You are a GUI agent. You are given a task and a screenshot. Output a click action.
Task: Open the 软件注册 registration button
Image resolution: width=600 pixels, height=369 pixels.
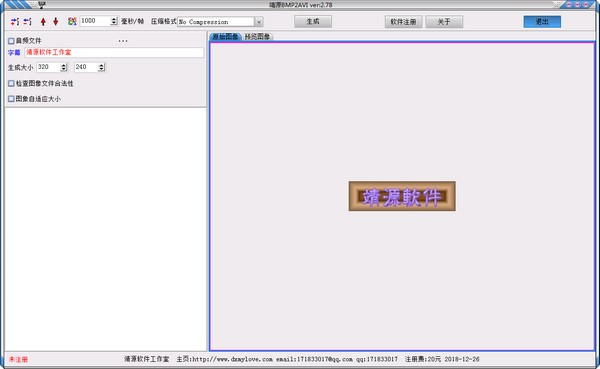(x=403, y=22)
